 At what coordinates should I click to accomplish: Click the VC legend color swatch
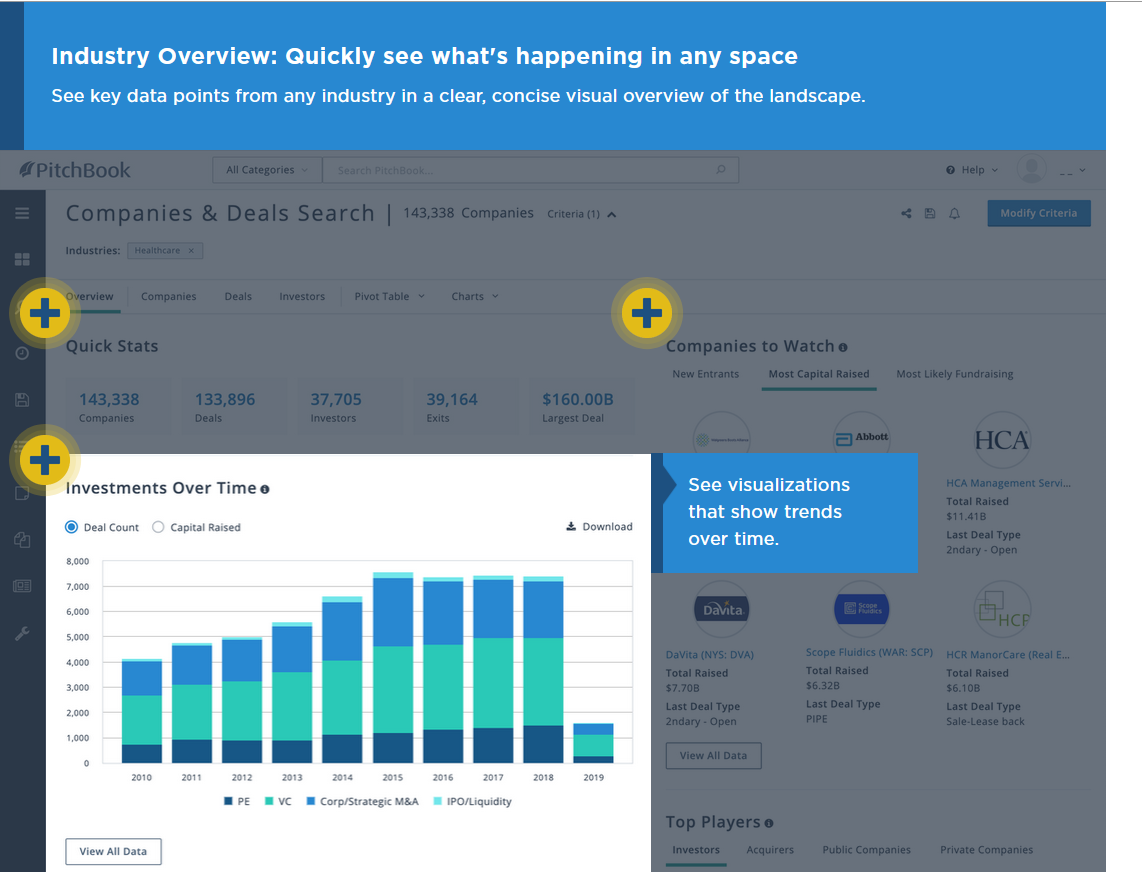coord(269,801)
